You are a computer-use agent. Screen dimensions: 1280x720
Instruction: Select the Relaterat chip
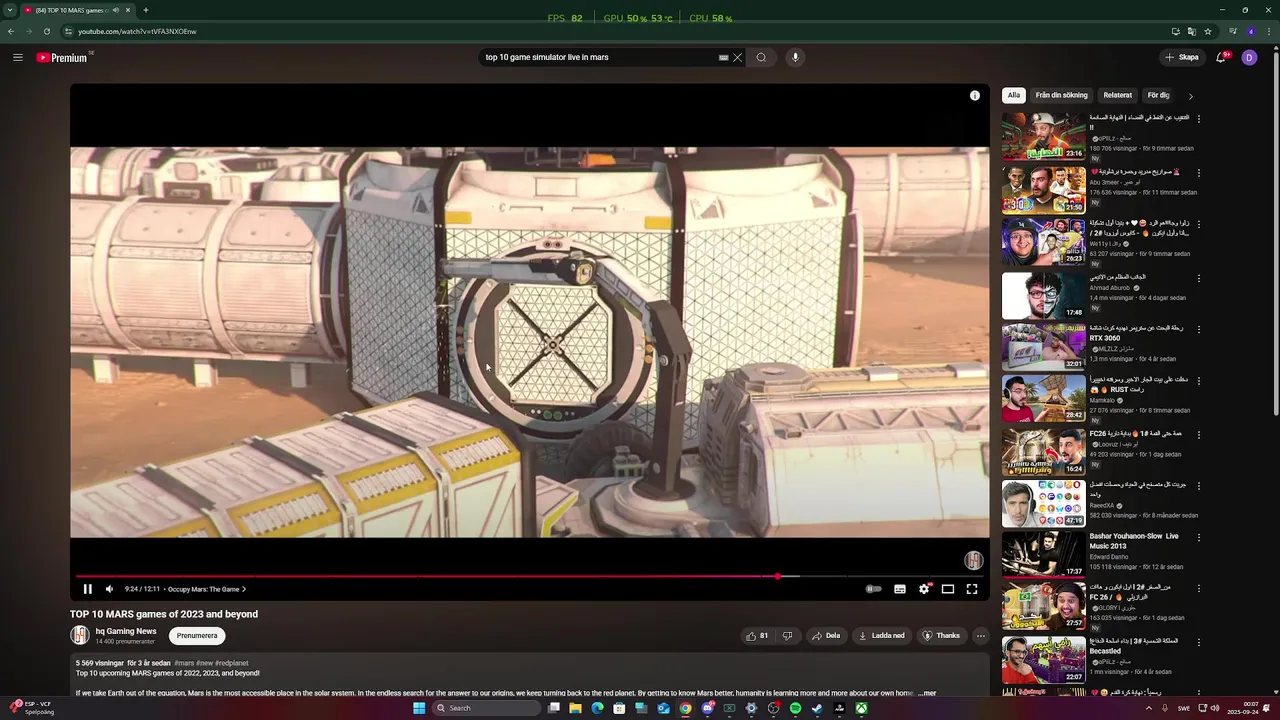point(1118,95)
